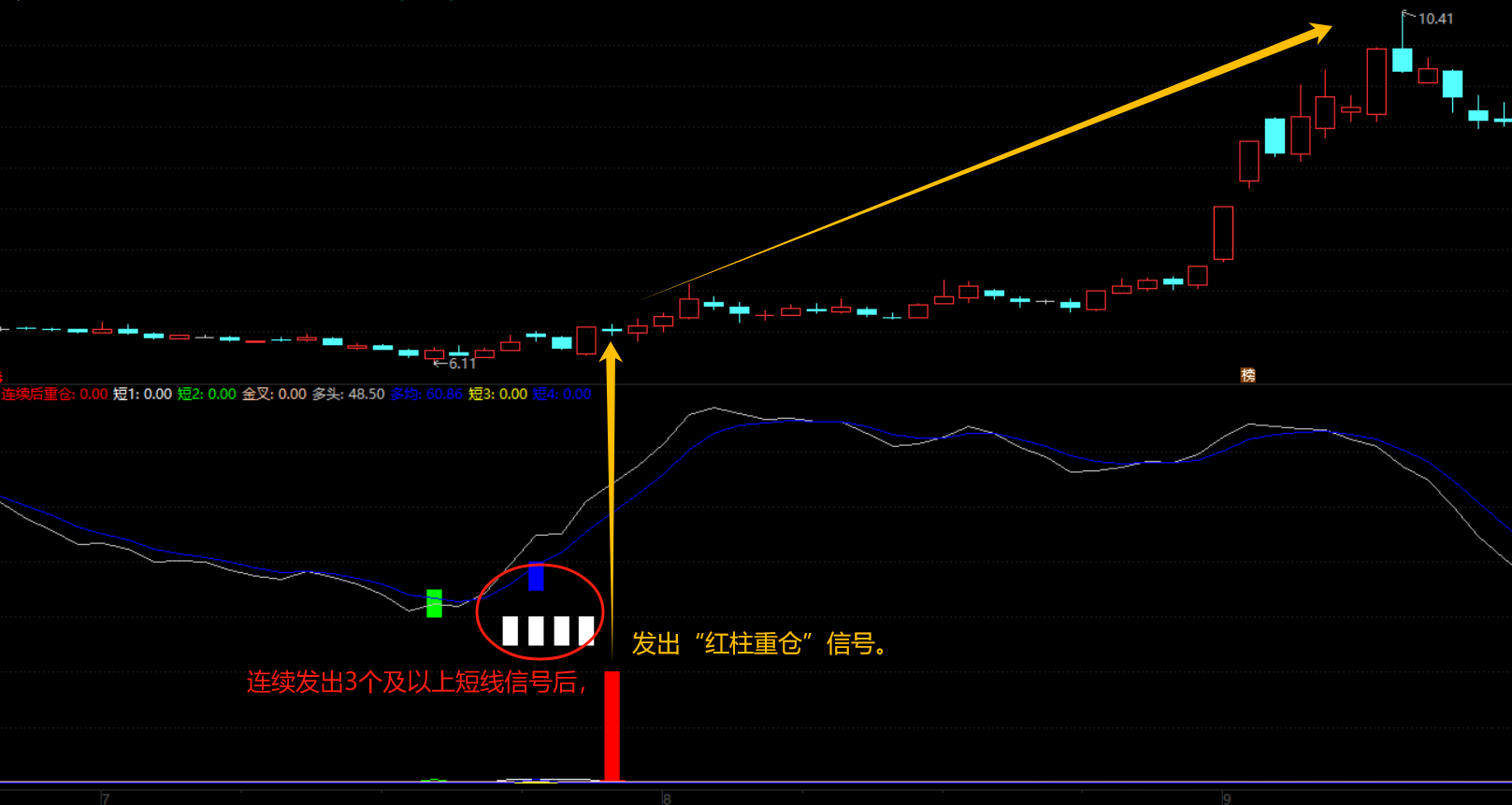Screen dimensions: 1512x805
Task: Click the 10.41 high price label
Action: point(1435,19)
